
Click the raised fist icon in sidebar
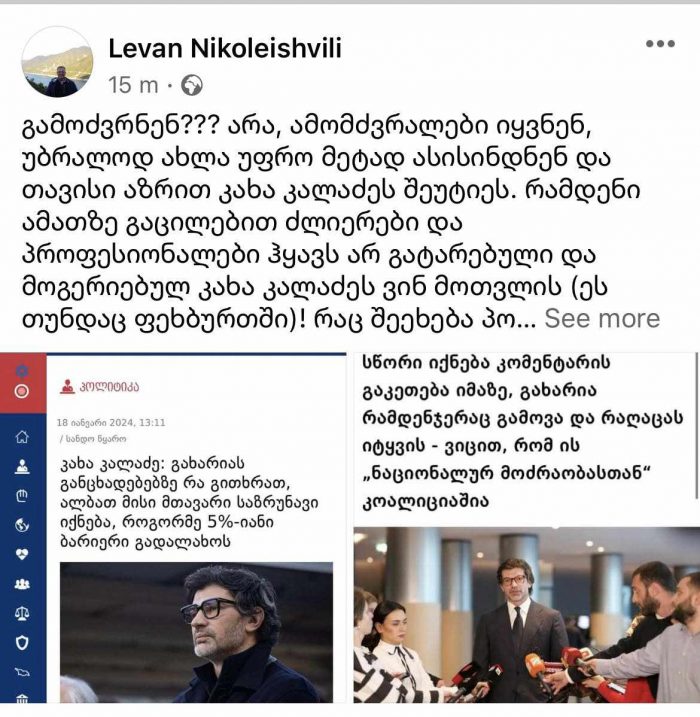(22, 496)
